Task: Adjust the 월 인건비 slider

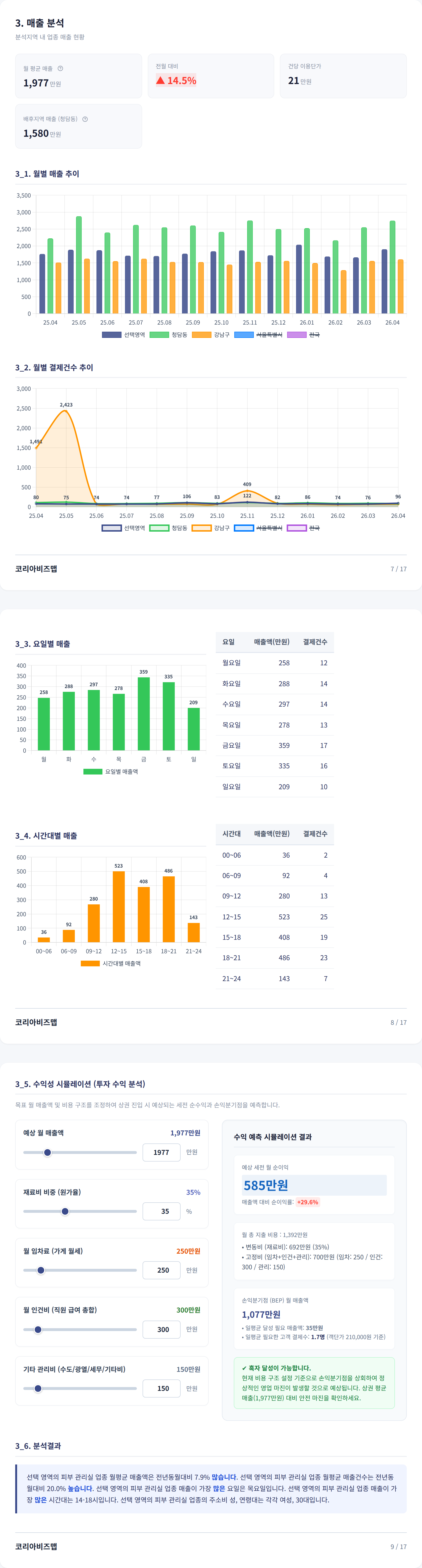Action: [x=80, y=1329]
